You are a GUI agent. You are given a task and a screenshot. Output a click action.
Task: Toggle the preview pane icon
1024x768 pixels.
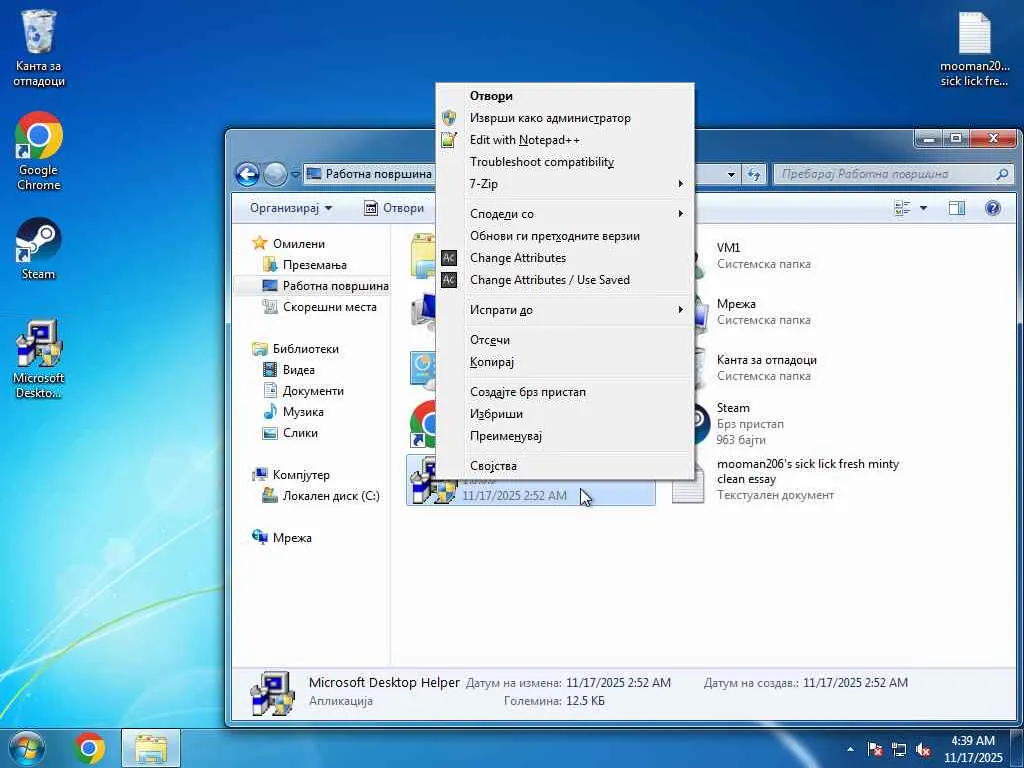[x=957, y=208]
